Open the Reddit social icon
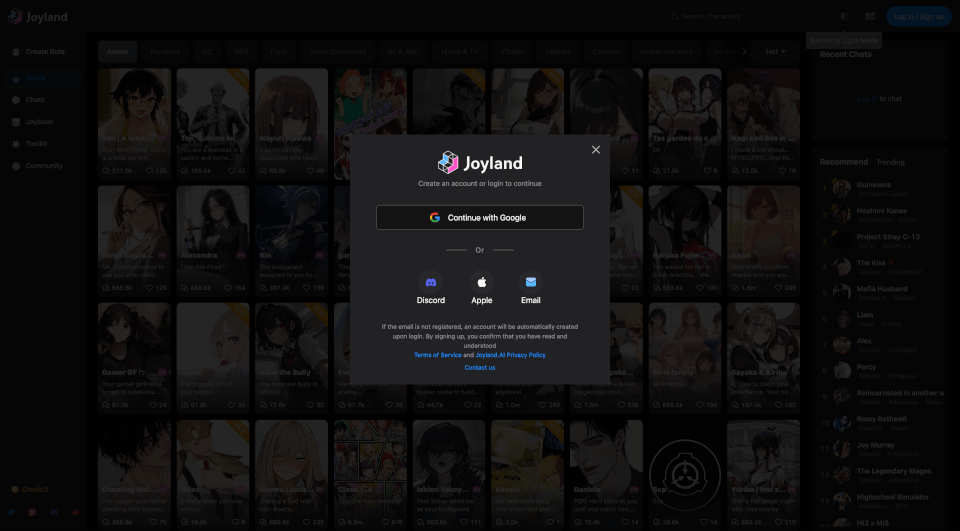This screenshot has height=531, width=960. coord(75,512)
